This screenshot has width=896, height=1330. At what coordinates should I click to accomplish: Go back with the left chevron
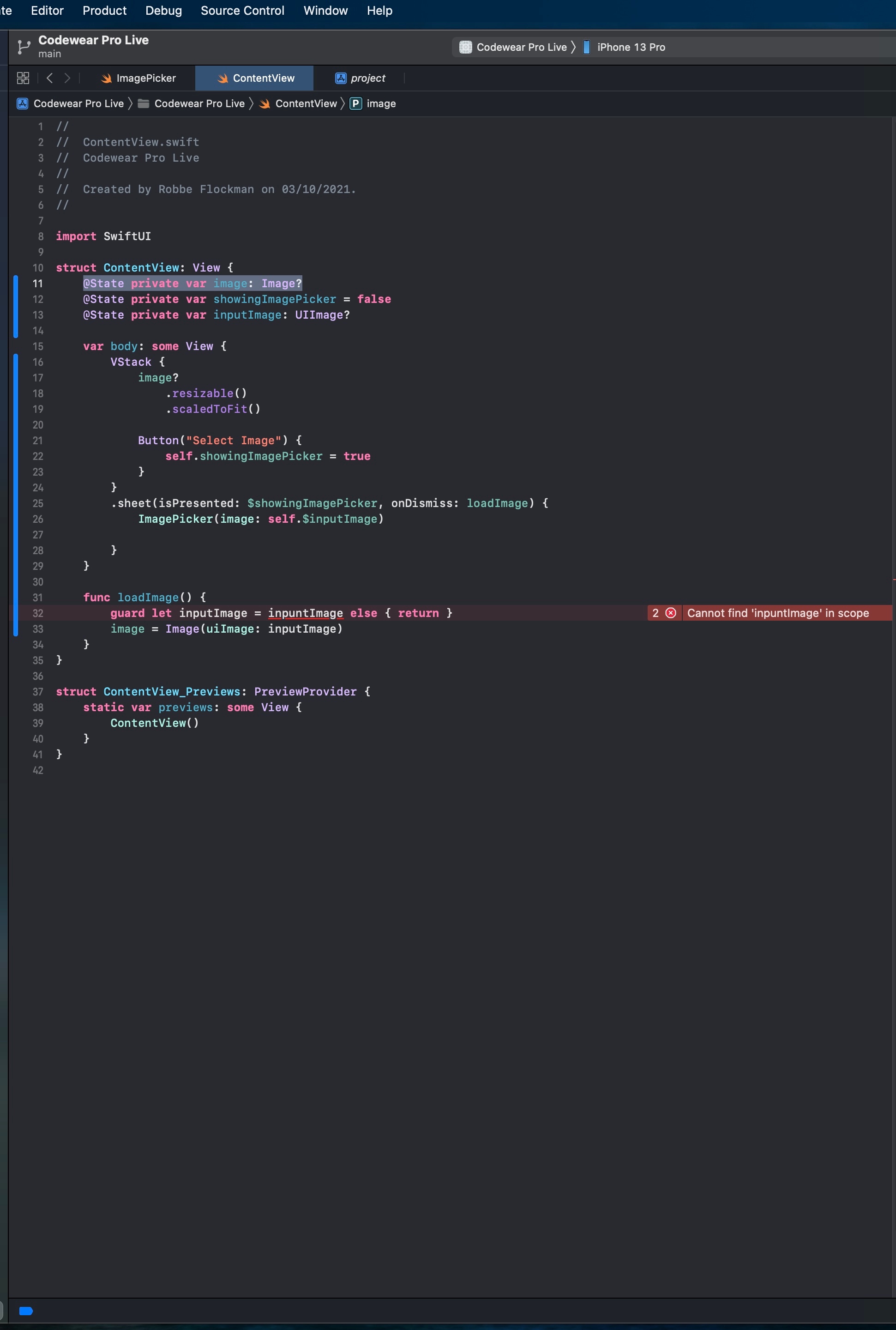50,79
